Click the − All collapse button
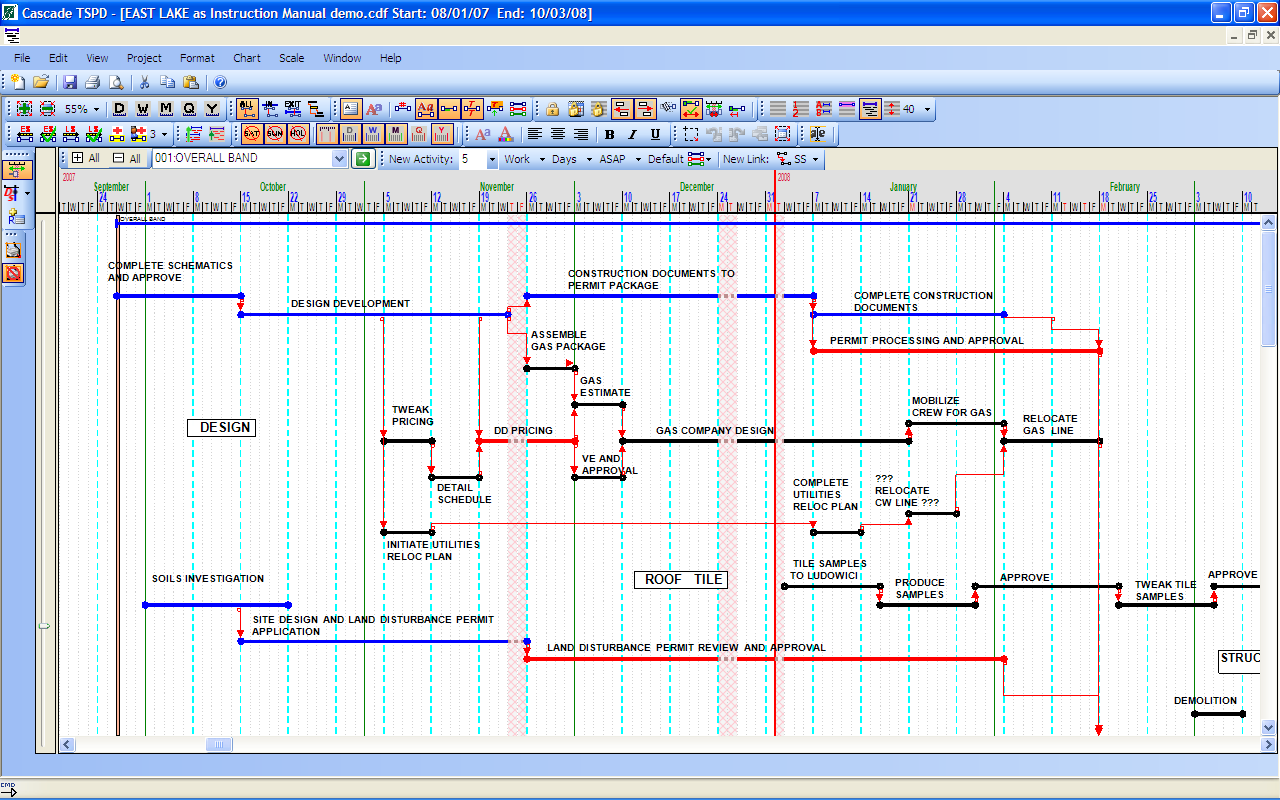1280x800 pixels. click(x=118, y=158)
